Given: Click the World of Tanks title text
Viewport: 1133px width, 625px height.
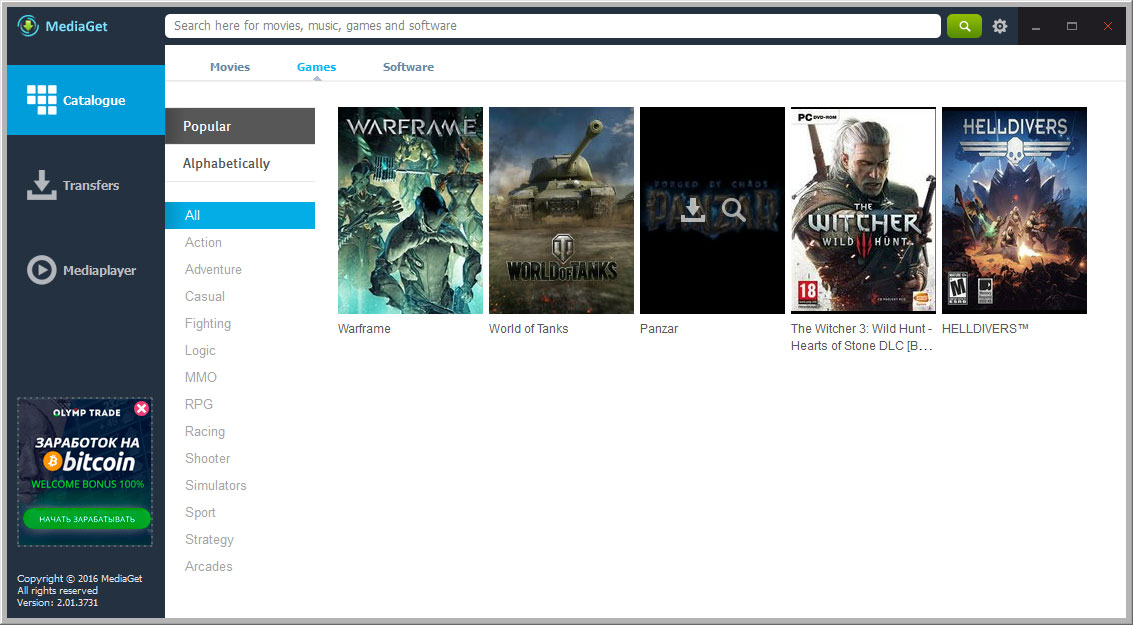Looking at the screenshot, I should point(528,329).
